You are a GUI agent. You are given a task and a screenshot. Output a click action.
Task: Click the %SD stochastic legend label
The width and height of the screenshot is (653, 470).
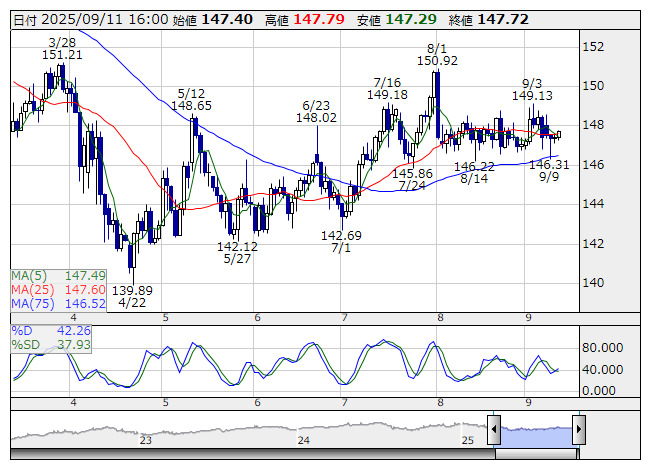tap(26, 345)
